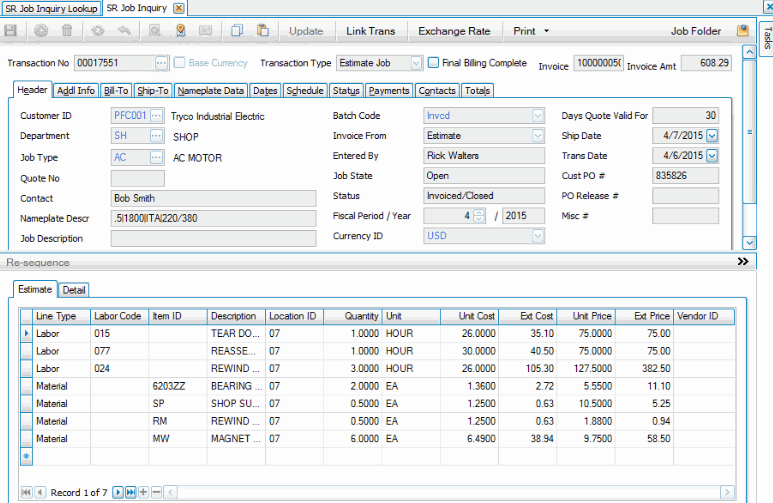Open the Ship Date calendar dropdown
This screenshot has height=503, width=773.
coord(712,136)
